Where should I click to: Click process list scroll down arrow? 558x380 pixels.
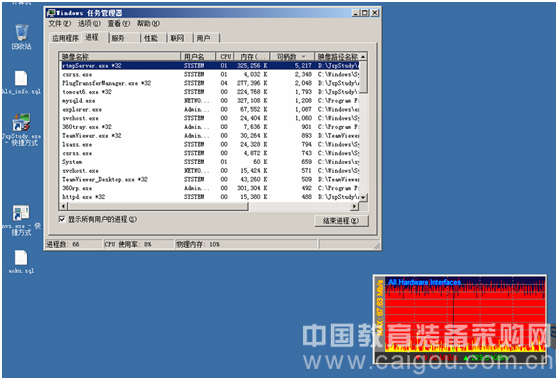(x=363, y=197)
